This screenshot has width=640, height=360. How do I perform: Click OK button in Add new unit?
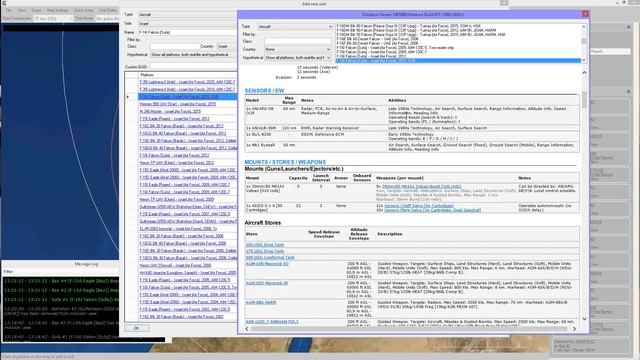pyautogui.click(x=136, y=328)
